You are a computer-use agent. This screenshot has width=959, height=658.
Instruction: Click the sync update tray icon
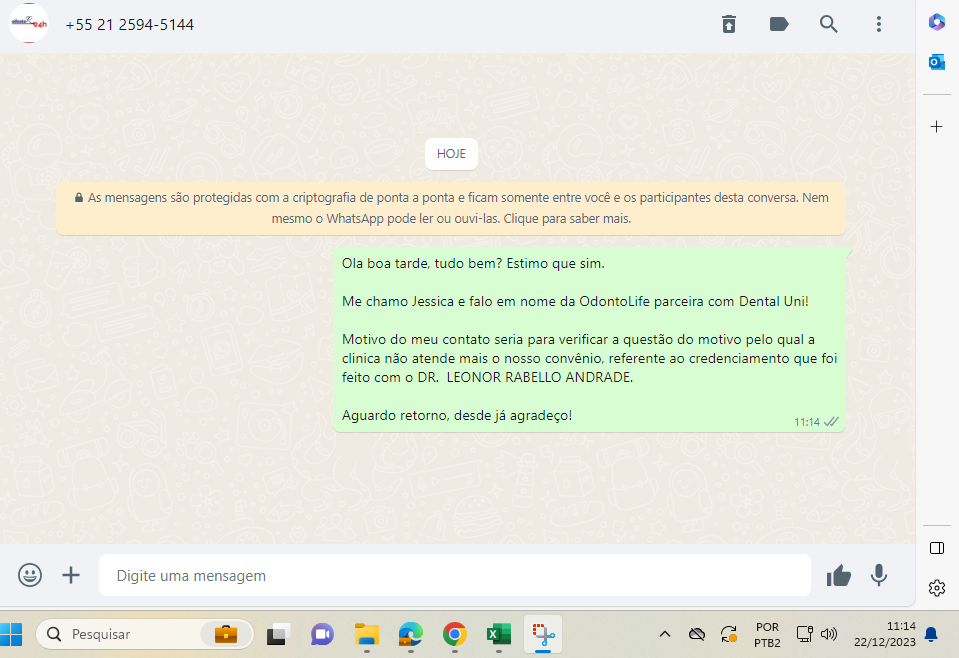728,634
